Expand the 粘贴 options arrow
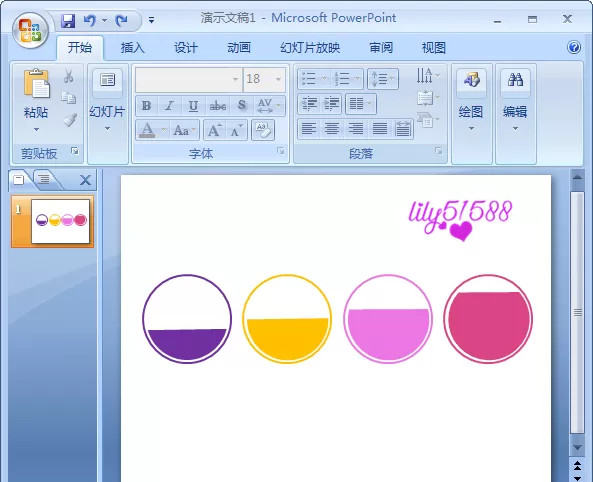This screenshot has width=593, height=482. (36, 129)
